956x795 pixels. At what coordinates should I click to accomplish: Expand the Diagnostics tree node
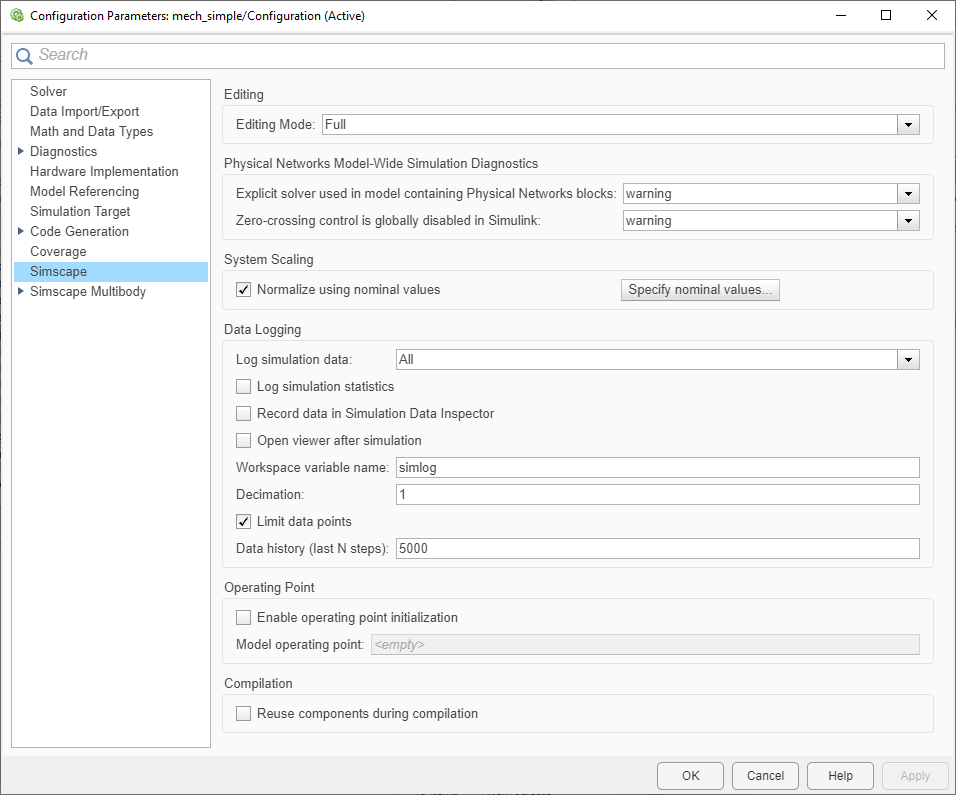pos(21,152)
